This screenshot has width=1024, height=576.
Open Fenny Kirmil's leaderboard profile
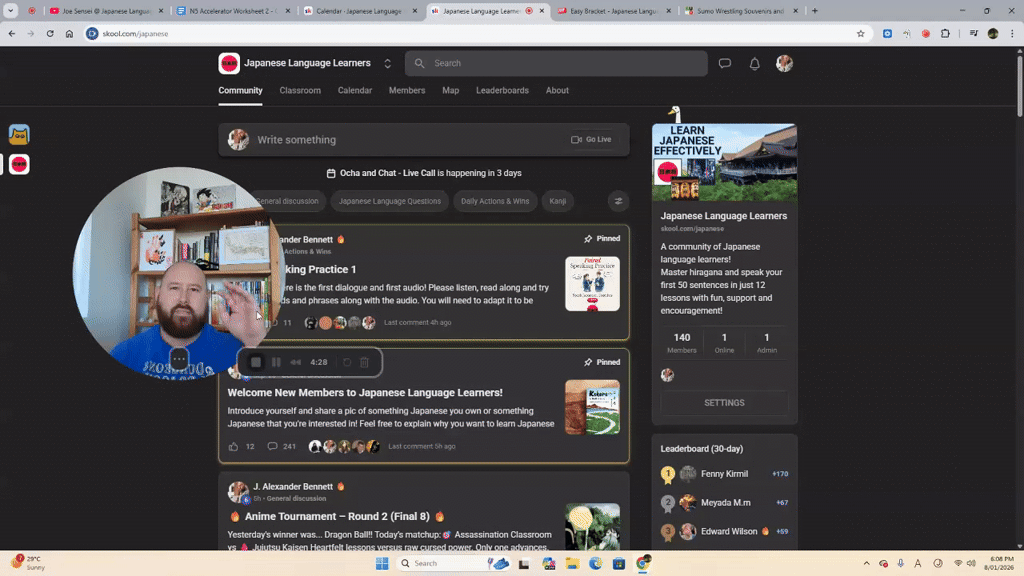(724, 474)
